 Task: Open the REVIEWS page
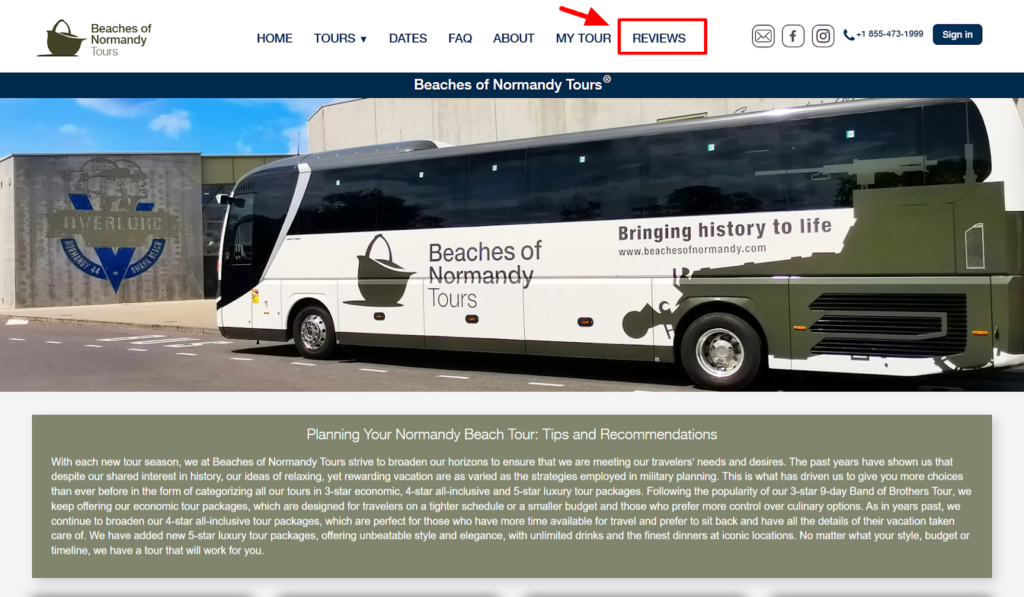[659, 39]
